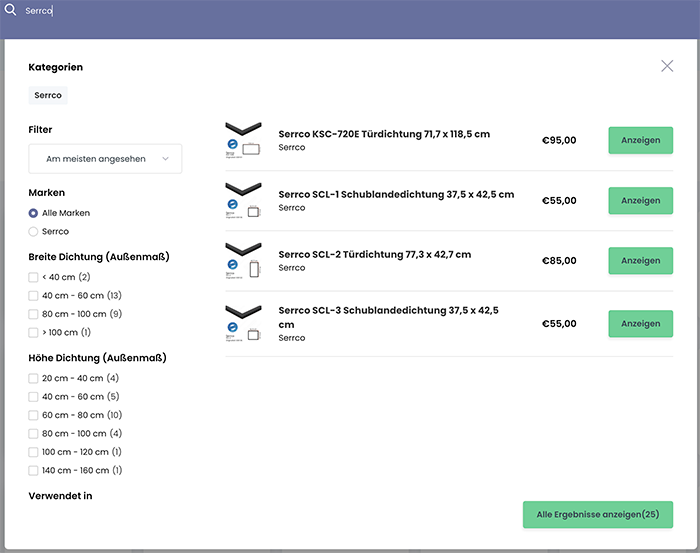Click the 'Verwendet in' filter heading
700x553 pixels.
tap(60, 496)
